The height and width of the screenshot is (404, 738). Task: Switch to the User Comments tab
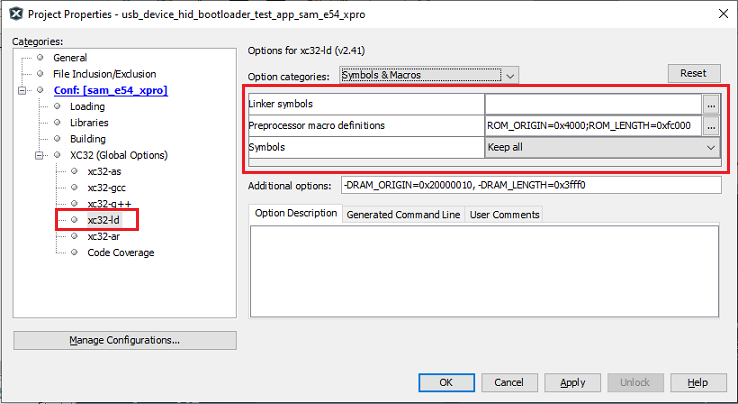(x=504, y=214)
